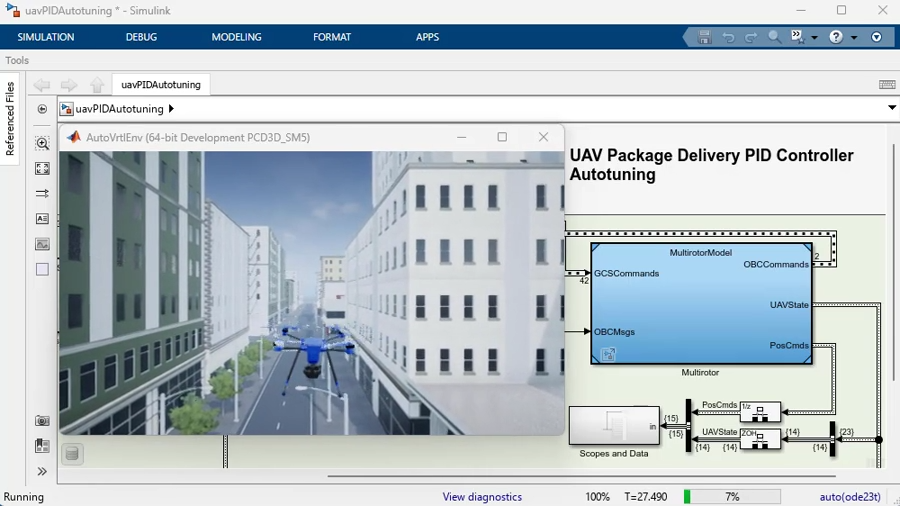Click the auto(ode23t) solver link
The image size is (900, 506).
849,497
